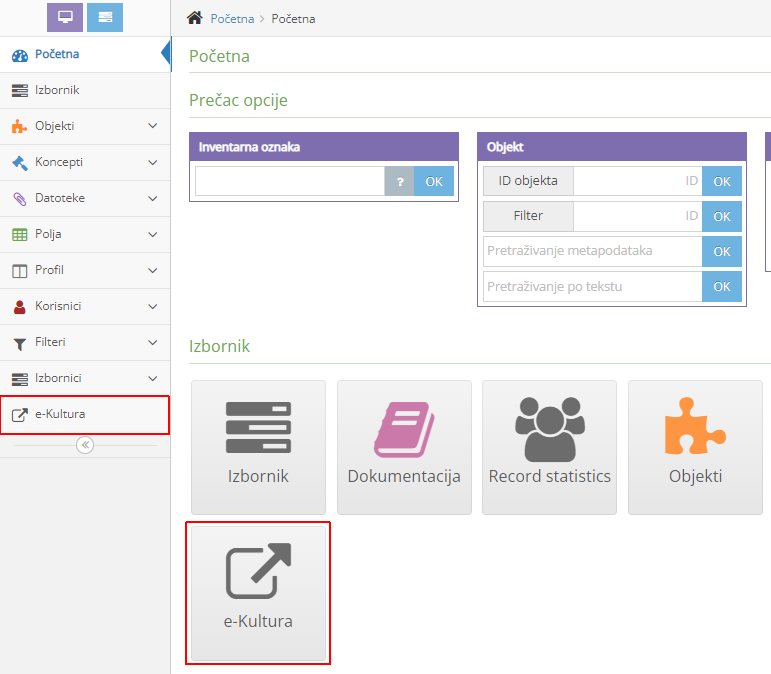
Task: Click the ID objekta input field
Action: tap(638, 181)
